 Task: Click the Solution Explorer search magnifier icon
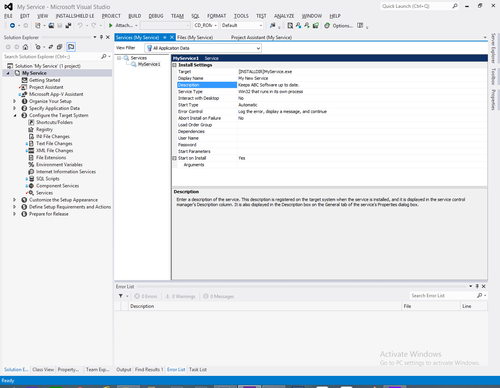[104, 57]
